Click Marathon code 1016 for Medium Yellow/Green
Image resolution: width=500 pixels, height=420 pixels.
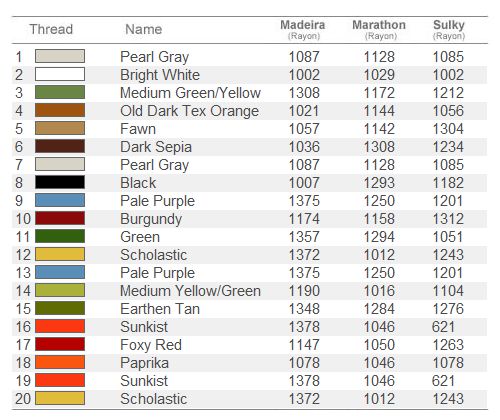click(379, 291)
